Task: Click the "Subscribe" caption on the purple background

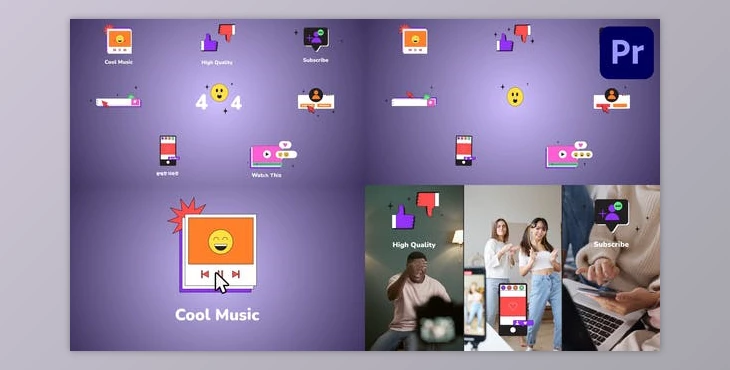Action: coord(316,60)
